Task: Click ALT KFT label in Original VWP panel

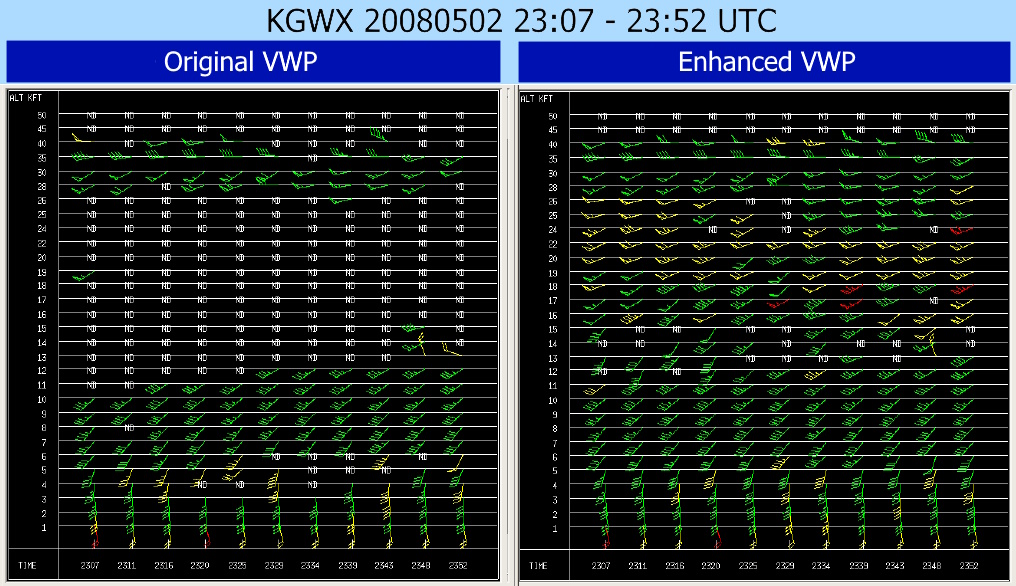Action: coord(26,98)
